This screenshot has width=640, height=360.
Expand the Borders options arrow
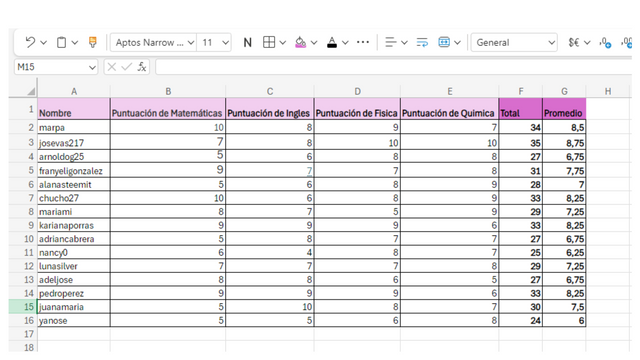click(x=282, y=42)
